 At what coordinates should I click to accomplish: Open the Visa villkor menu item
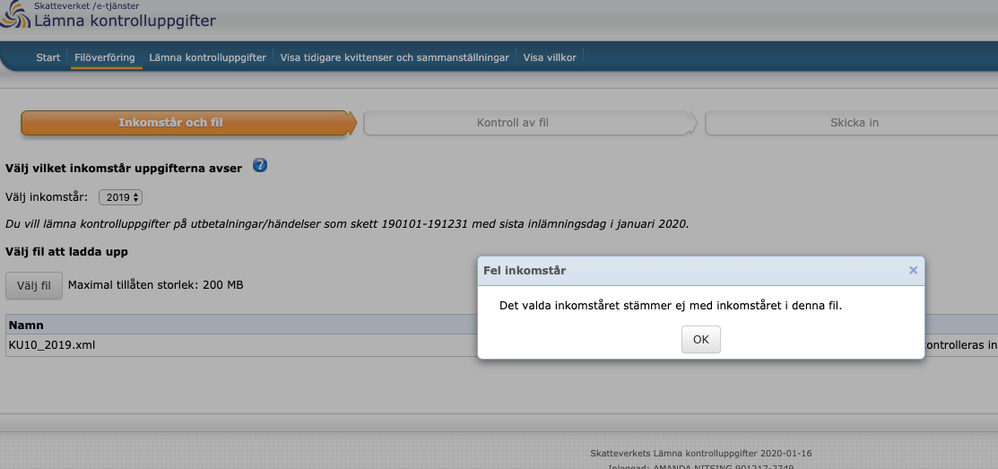(x=550, y=57)
